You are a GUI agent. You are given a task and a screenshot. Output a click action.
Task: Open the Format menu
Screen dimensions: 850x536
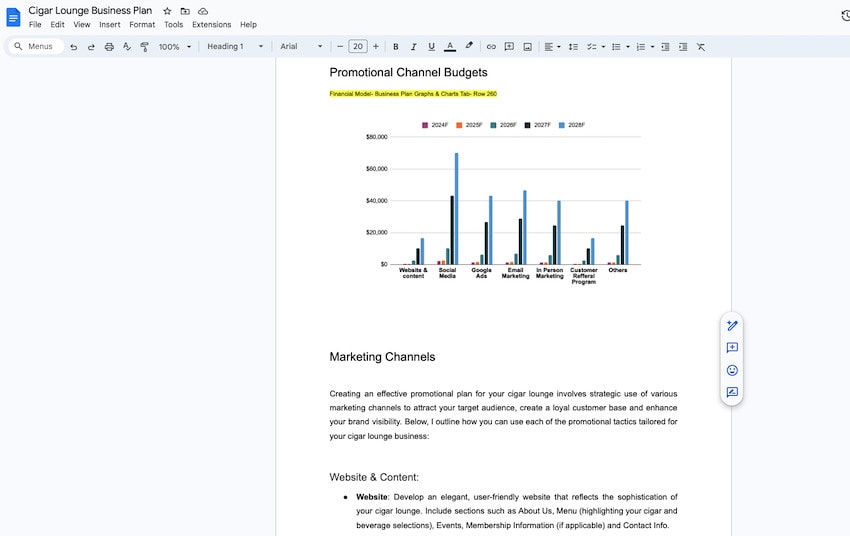[x=142, y=24]
